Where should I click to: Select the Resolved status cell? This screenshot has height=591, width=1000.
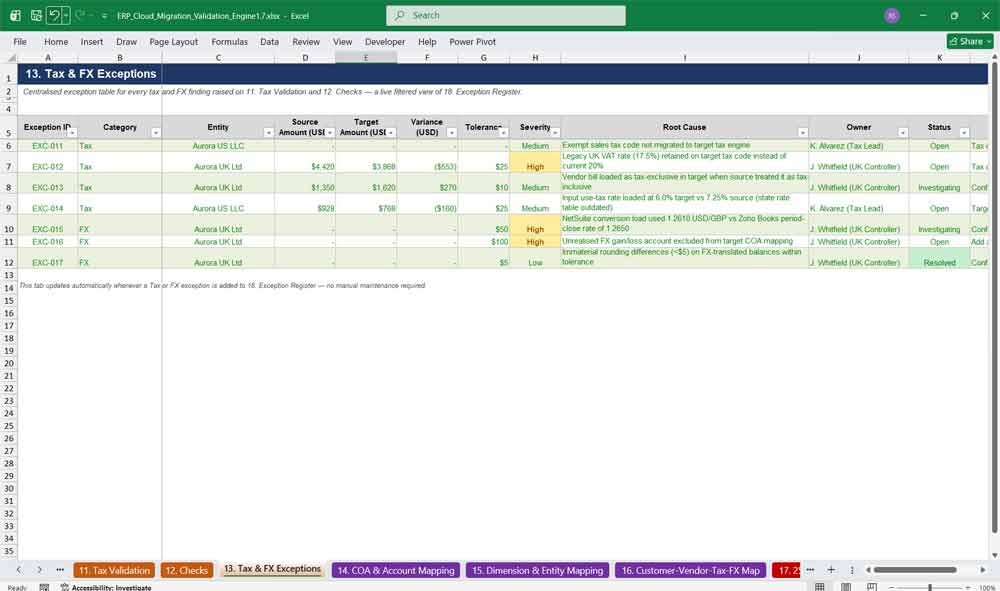(939, 258)
